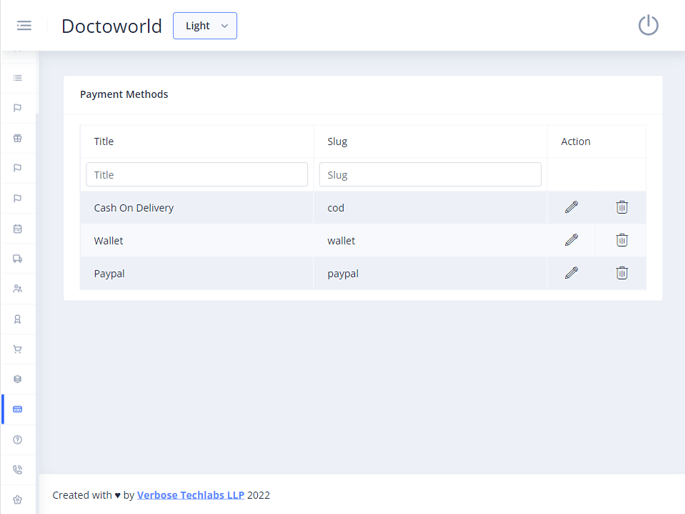Open the phone call sidebar icon
685x514 pixels.
tap(18, 470)
